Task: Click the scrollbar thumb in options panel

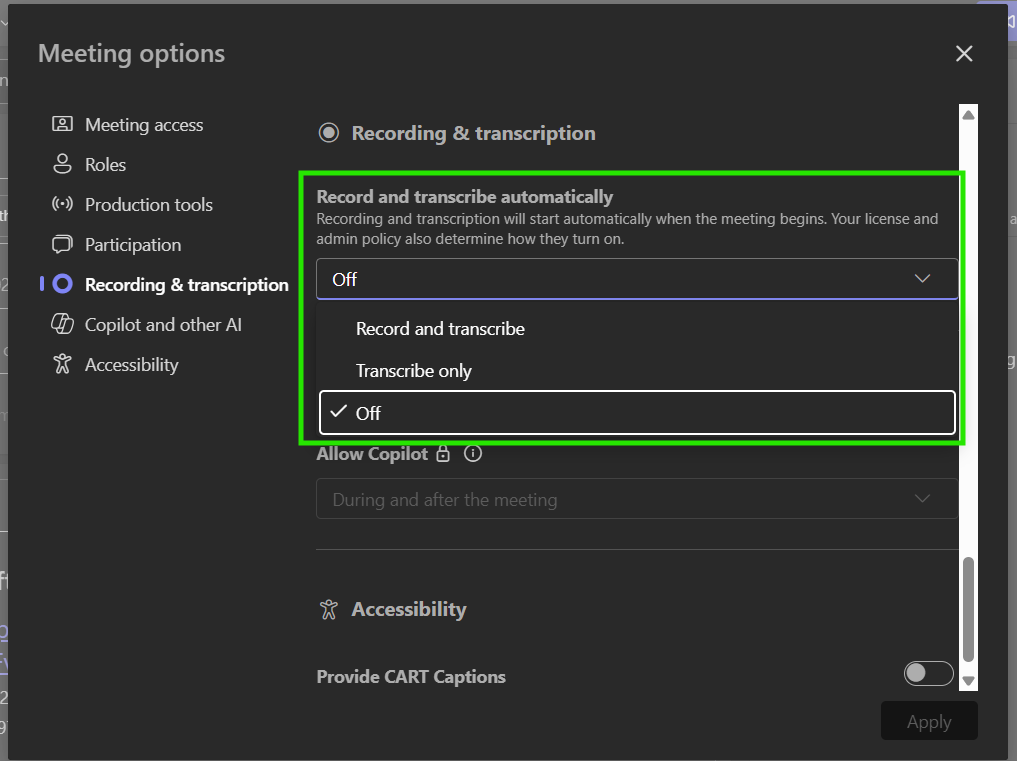Action: tap(968, 609)
